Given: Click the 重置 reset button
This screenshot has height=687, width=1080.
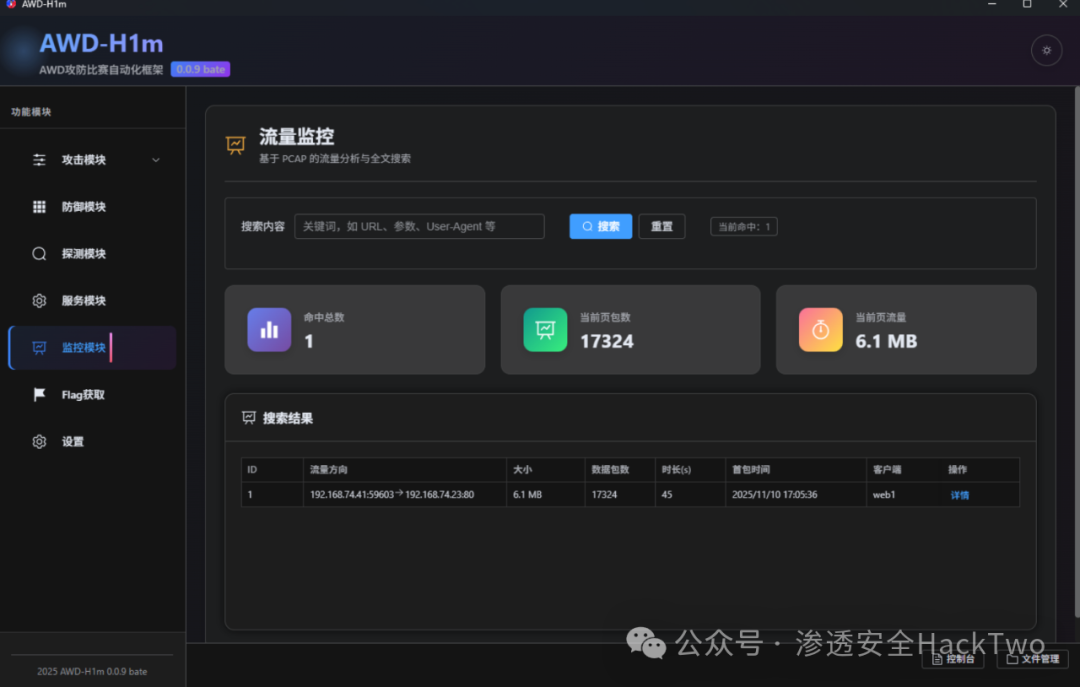Looking at the screenshot, I should tap(661, 226).
